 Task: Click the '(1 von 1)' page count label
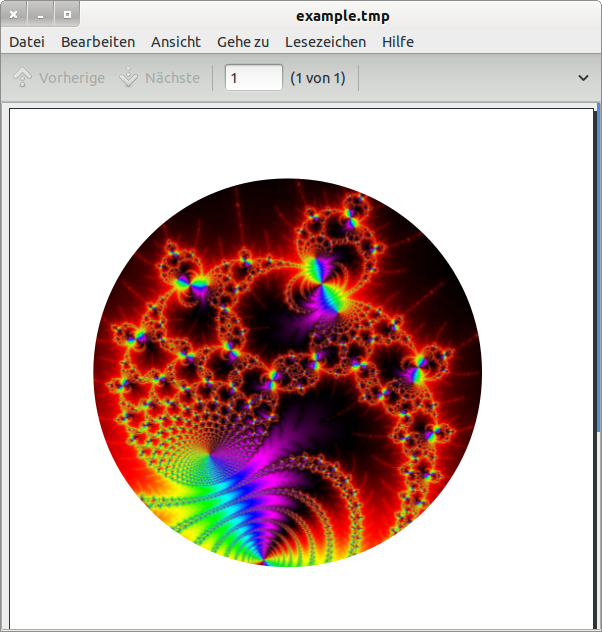317,78
